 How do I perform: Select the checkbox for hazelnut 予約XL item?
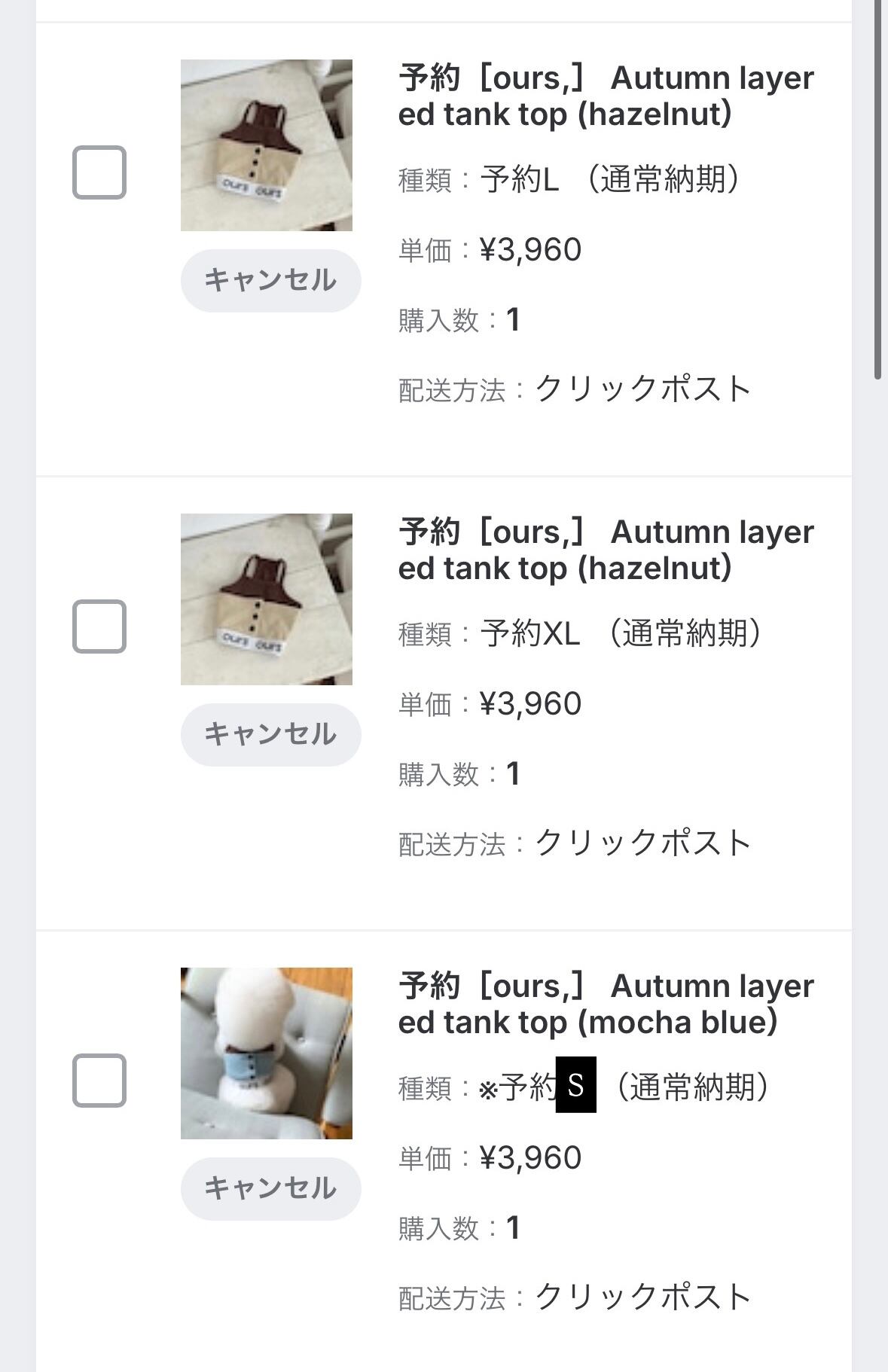[99, 627]
